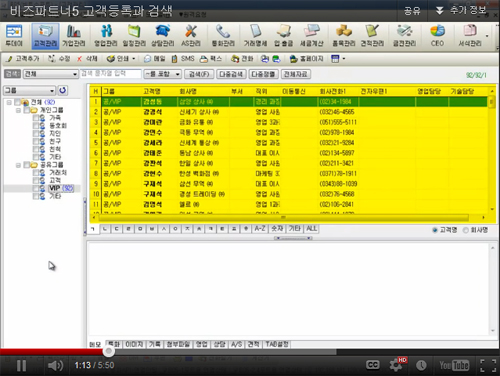
Task: Select the 고객관리 customer management icon
Action: [x=45, y=35]
